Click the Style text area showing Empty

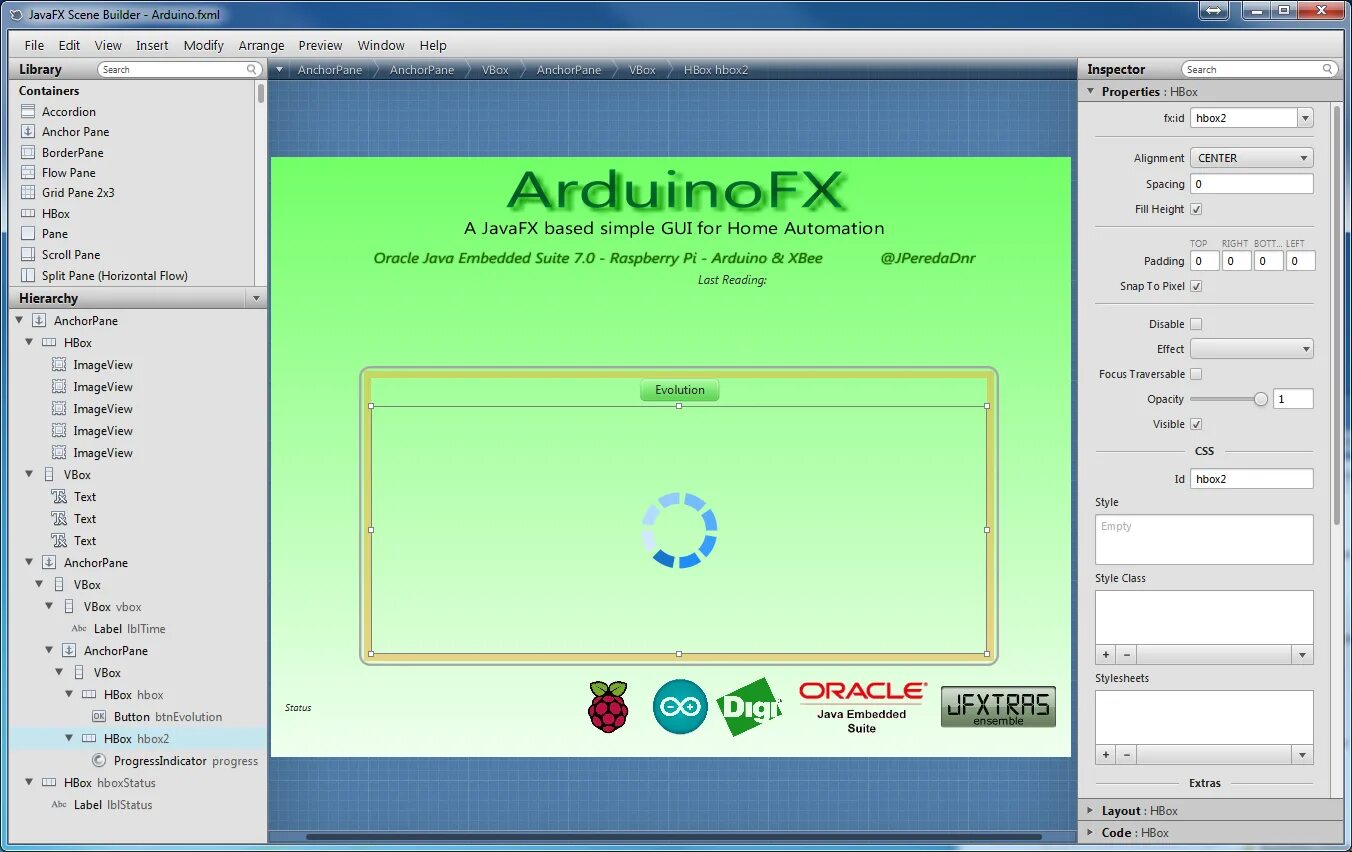(1204, 540)
